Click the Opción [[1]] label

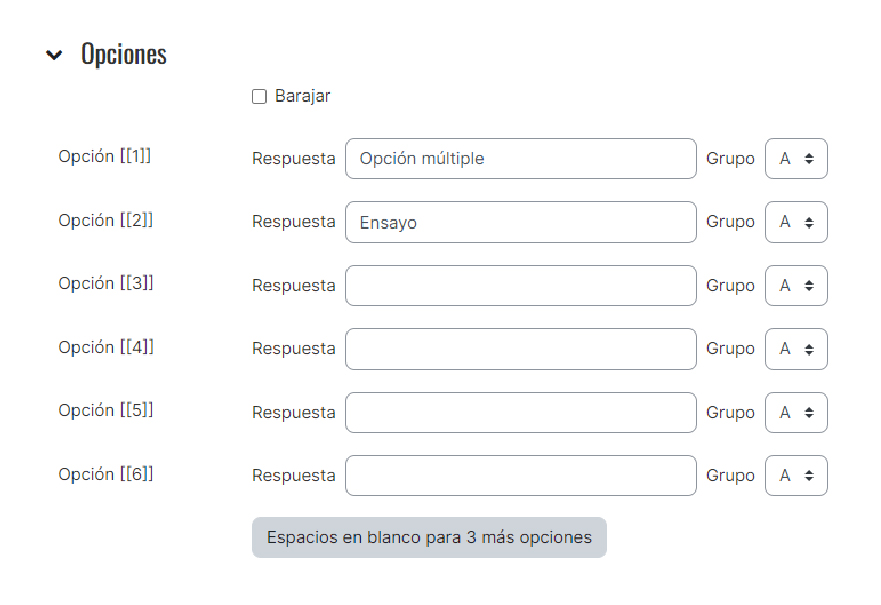(x=105, y=156)
